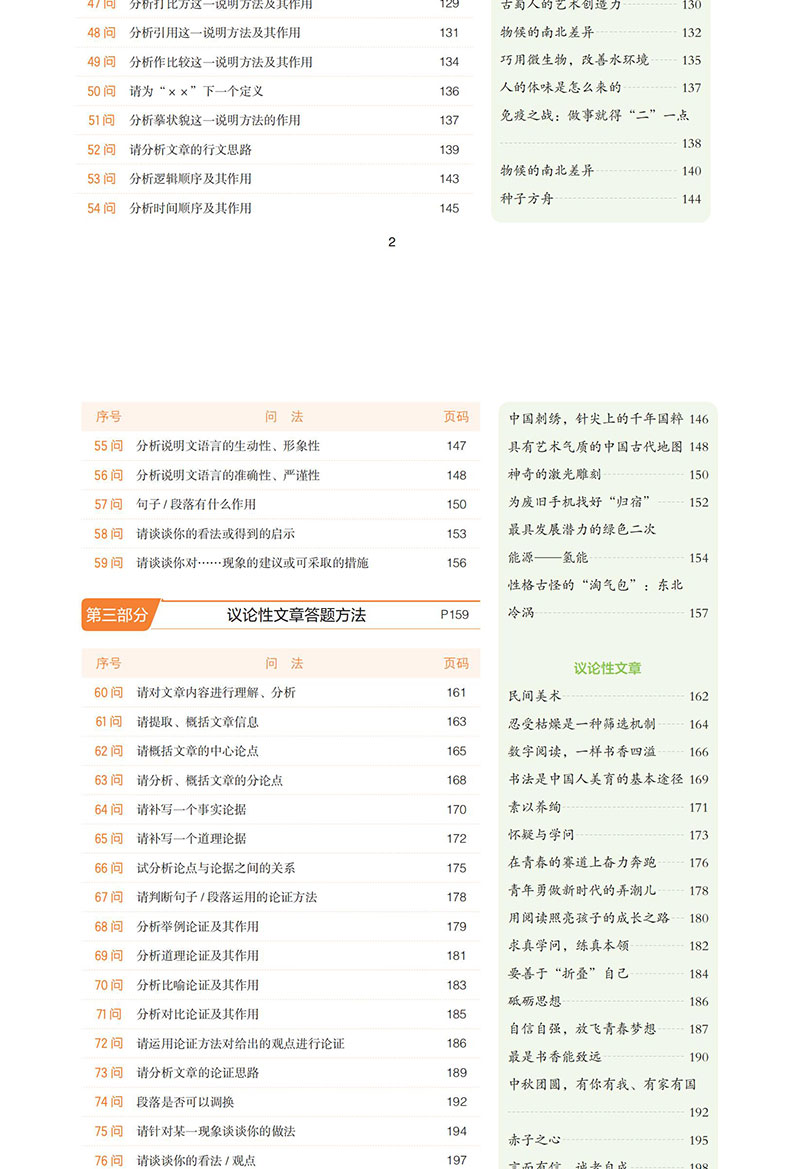Click the row "50问 请为“××”下一个定义"
This screenshot has width=790, height=1169.
pyautogui.click(x=274, y=91)
